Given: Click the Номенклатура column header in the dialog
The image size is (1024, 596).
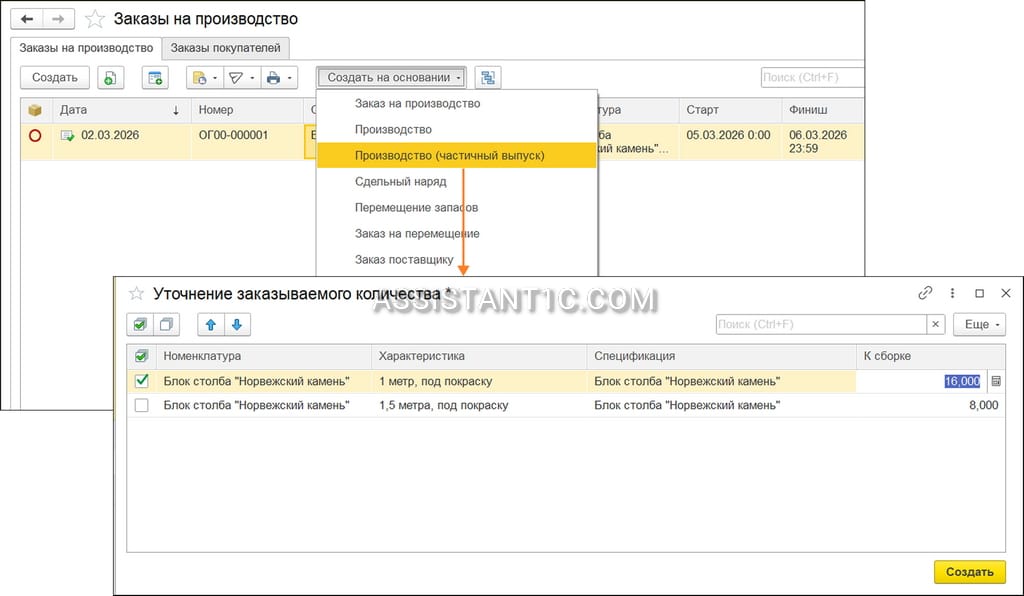Looking at the screenshot, I should click(264, 356).
